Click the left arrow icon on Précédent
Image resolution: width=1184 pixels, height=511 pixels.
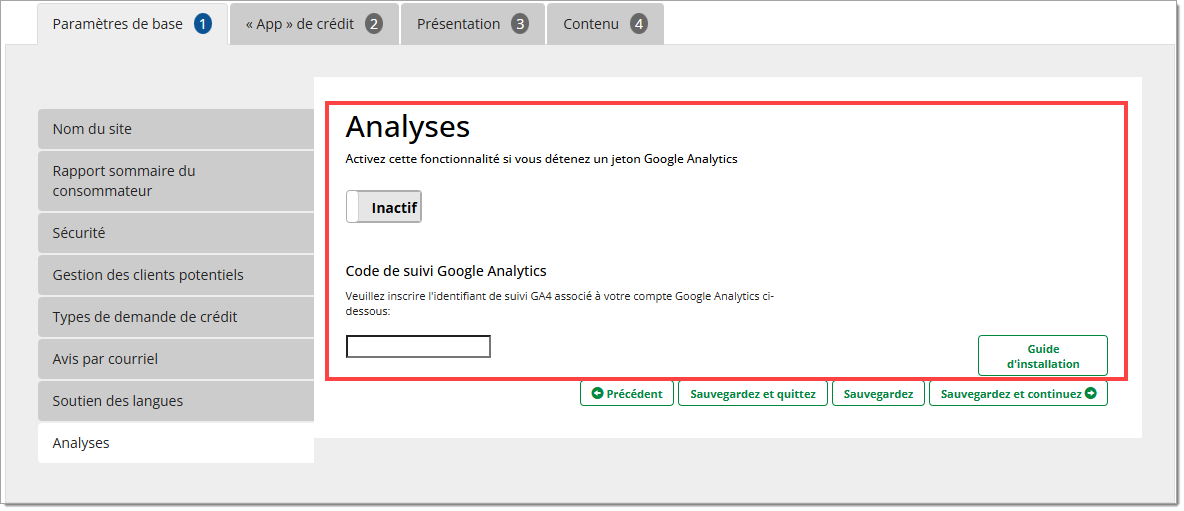pos(597,394)
